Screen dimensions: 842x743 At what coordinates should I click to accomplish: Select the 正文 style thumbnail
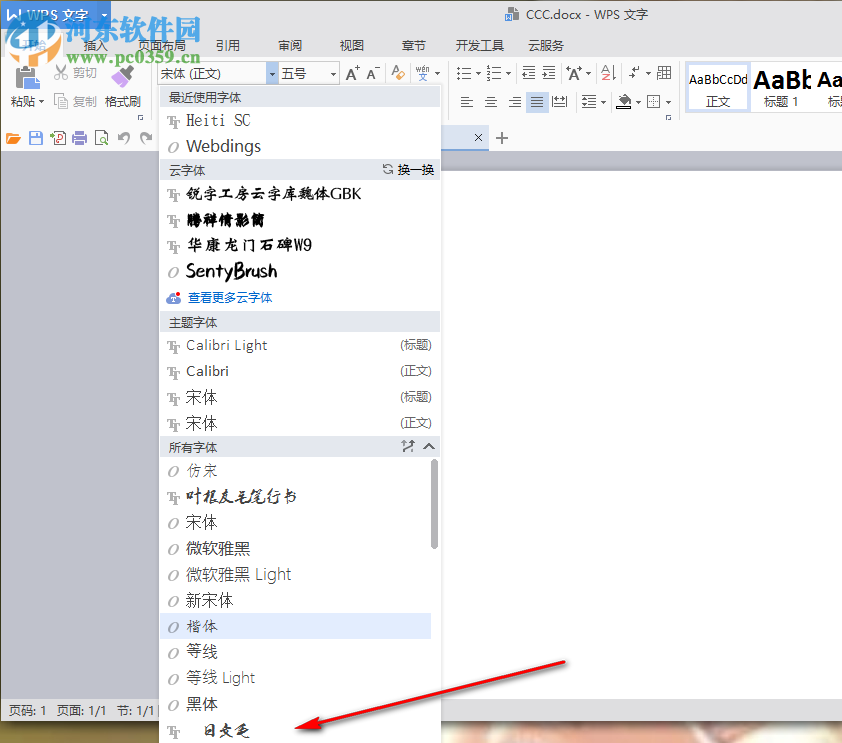718,88
